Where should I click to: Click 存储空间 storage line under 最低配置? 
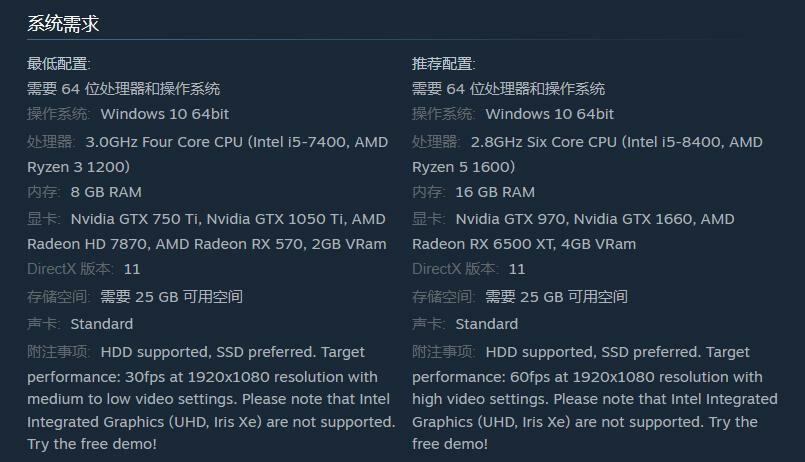pyautogui.click(x=134, y=297)
